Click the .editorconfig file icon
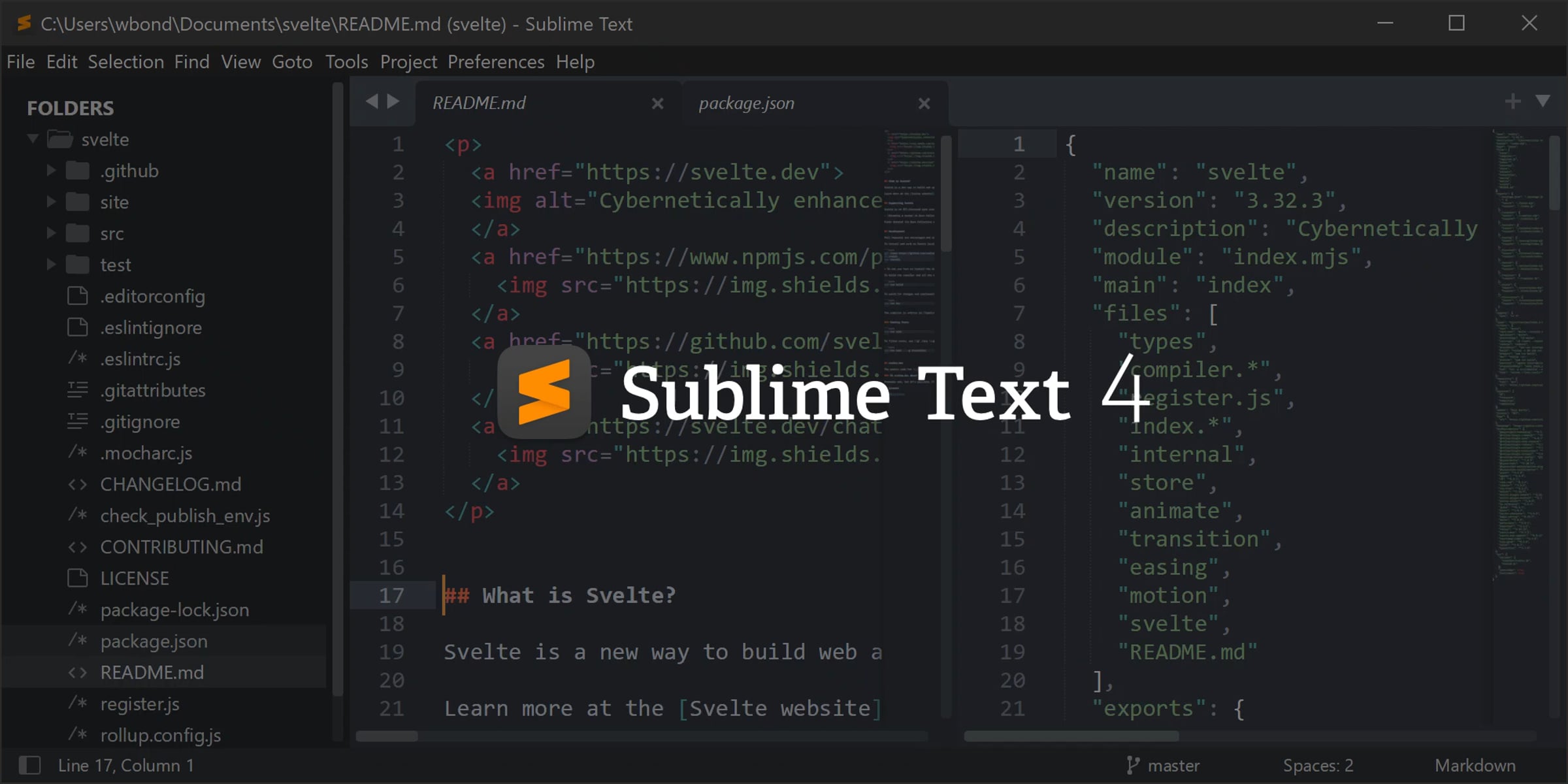Viewport: 1568px width, 784px height. click(78, 296)
